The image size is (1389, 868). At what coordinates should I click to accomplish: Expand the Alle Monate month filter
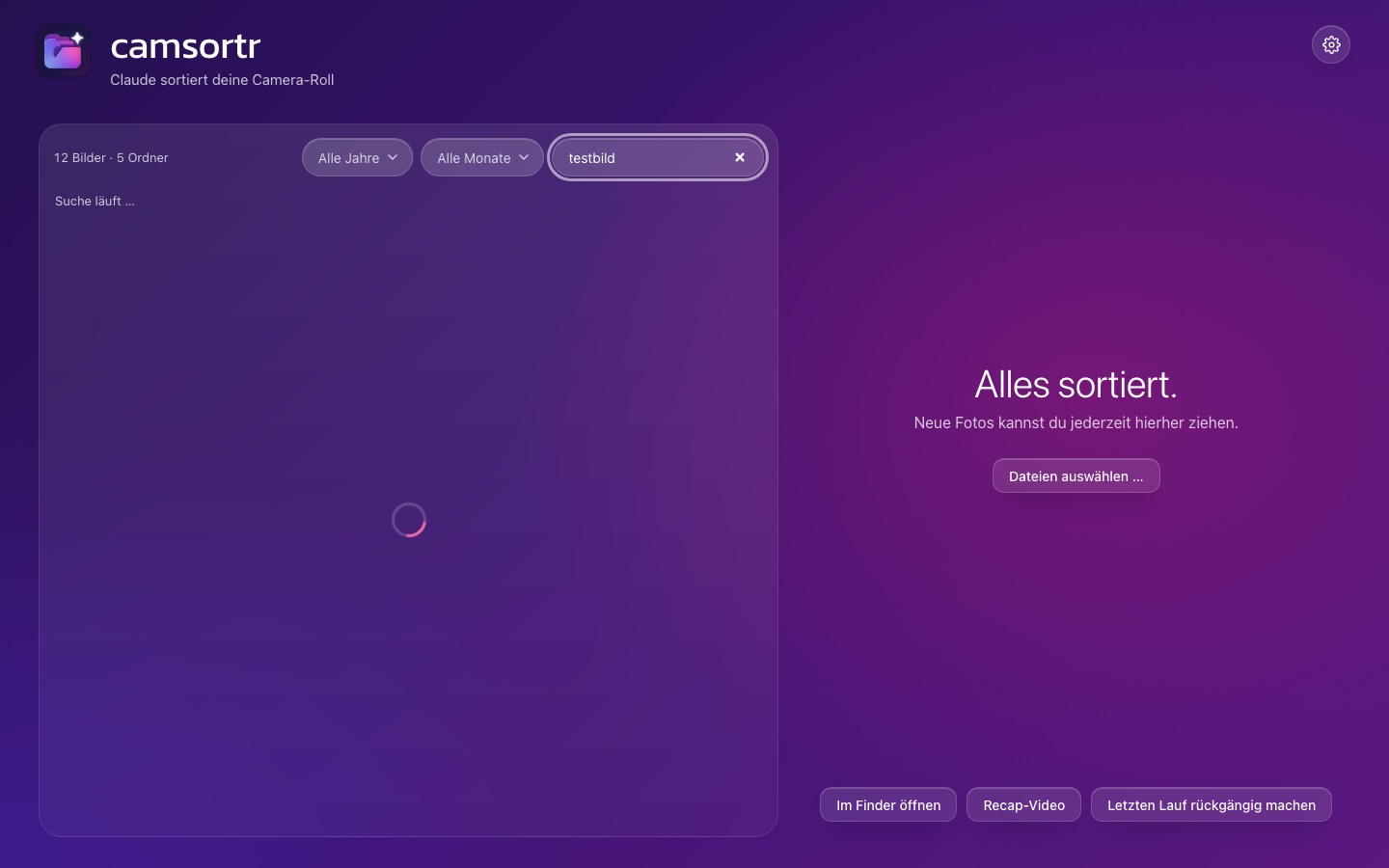tap(482, 158)
